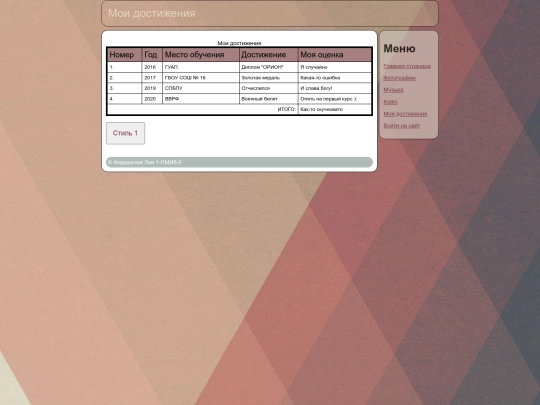Click the "Меню" sidebar heading
Viewport: 540px width, 405px height.
coord(399,49)
